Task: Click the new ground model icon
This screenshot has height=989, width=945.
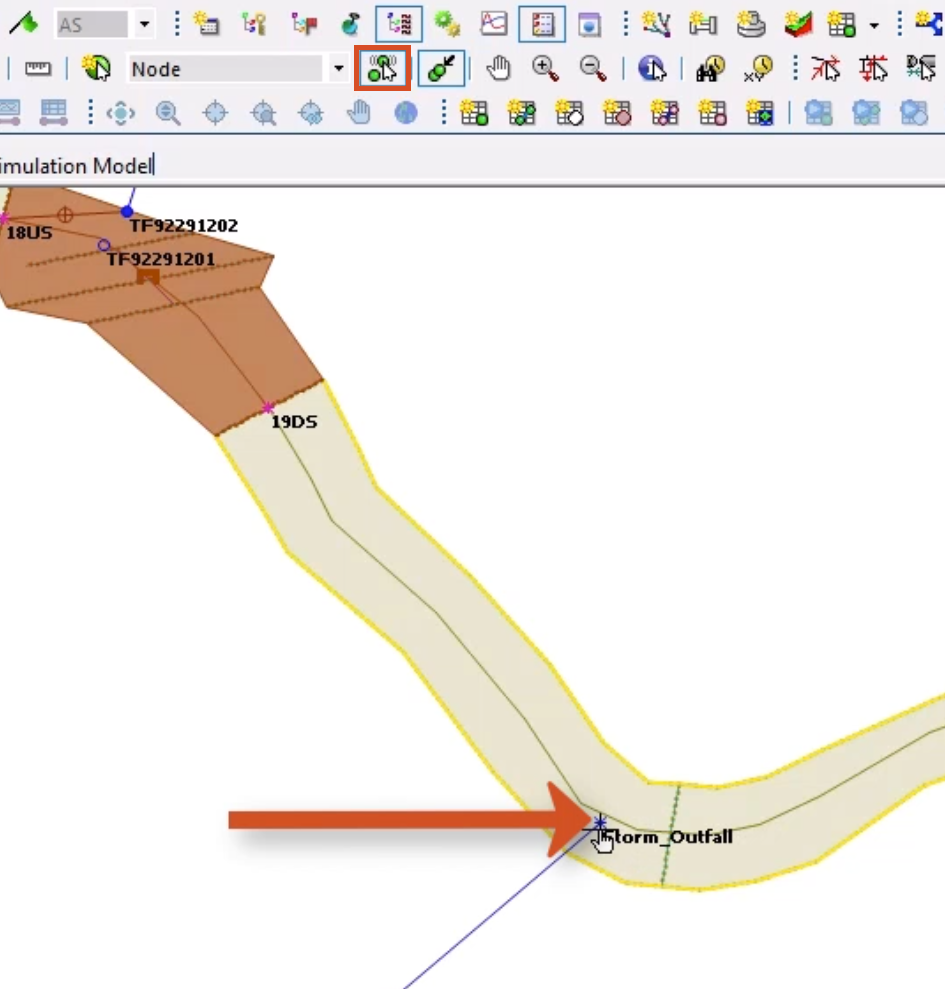Action: pyautogui.click(x=751, y=24)
